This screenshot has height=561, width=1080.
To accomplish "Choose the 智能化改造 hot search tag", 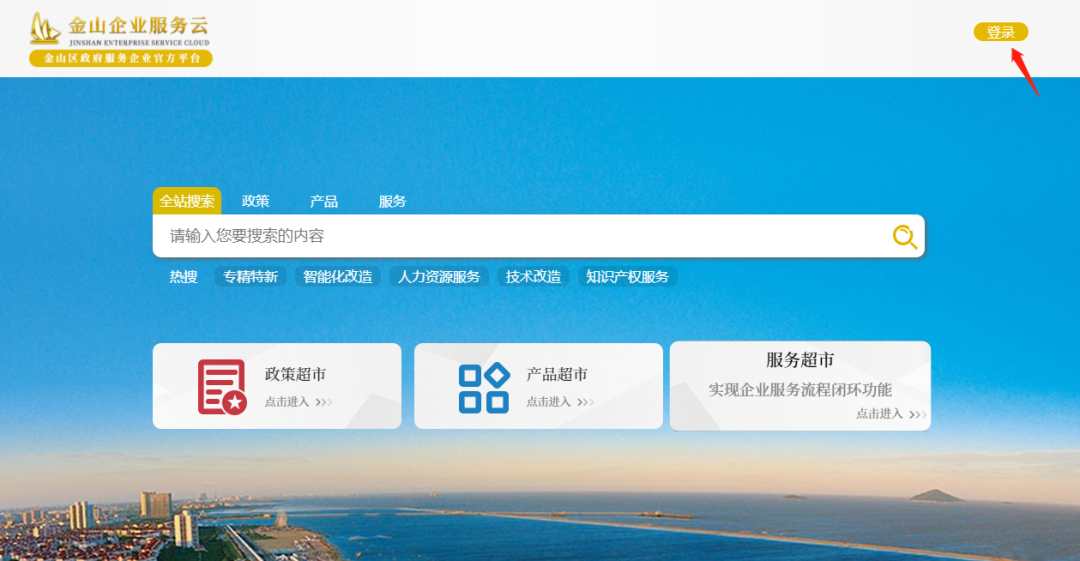I will pyautogui.click(x=337, y=277).
